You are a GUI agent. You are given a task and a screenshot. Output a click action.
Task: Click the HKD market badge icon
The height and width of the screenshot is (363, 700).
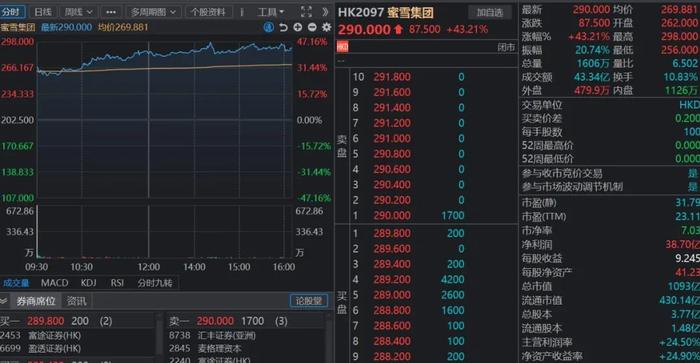[x=342, y=46]
